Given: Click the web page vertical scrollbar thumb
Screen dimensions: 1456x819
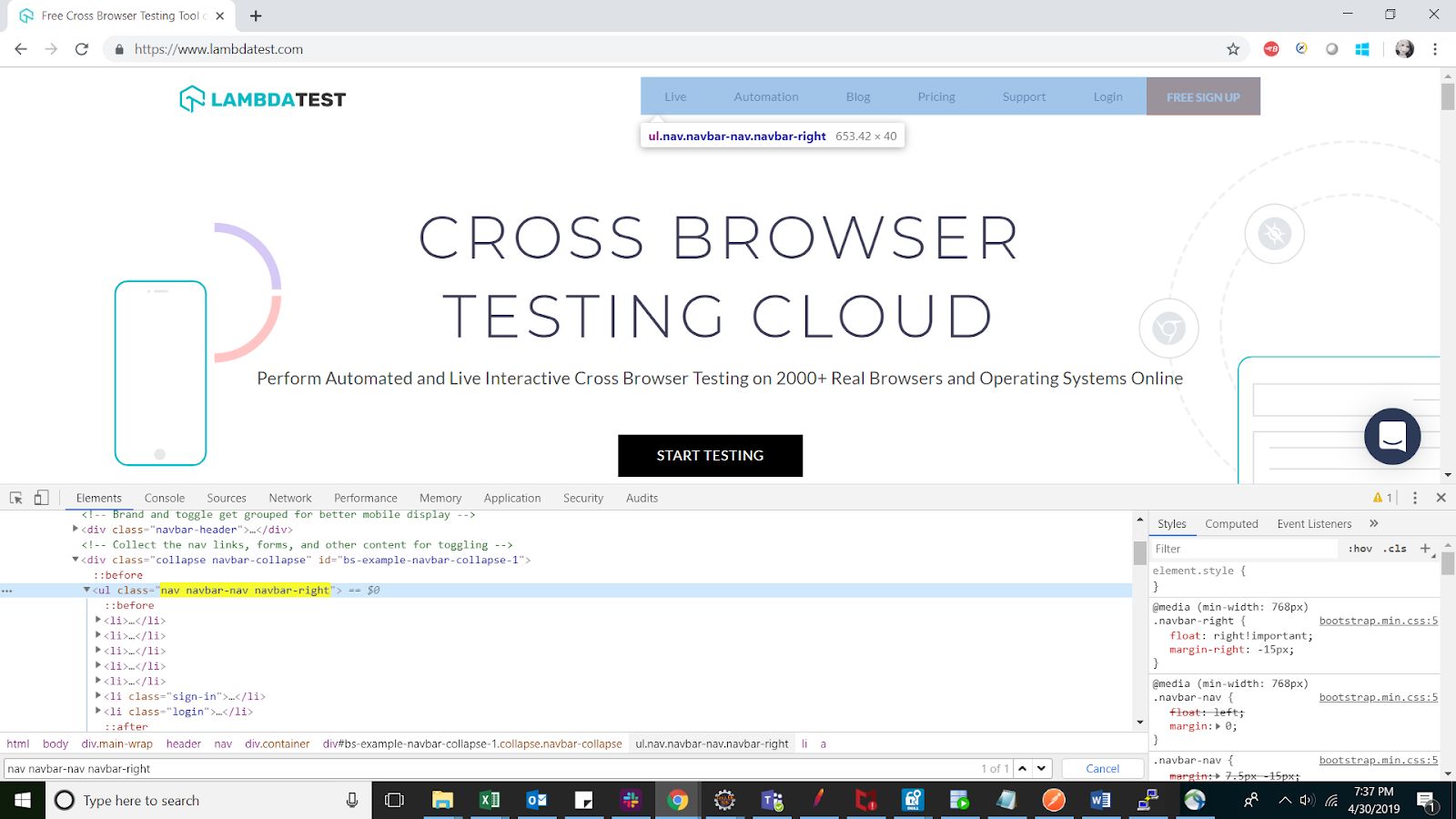Looking at the screenshot, I should tap(1448, 96).
